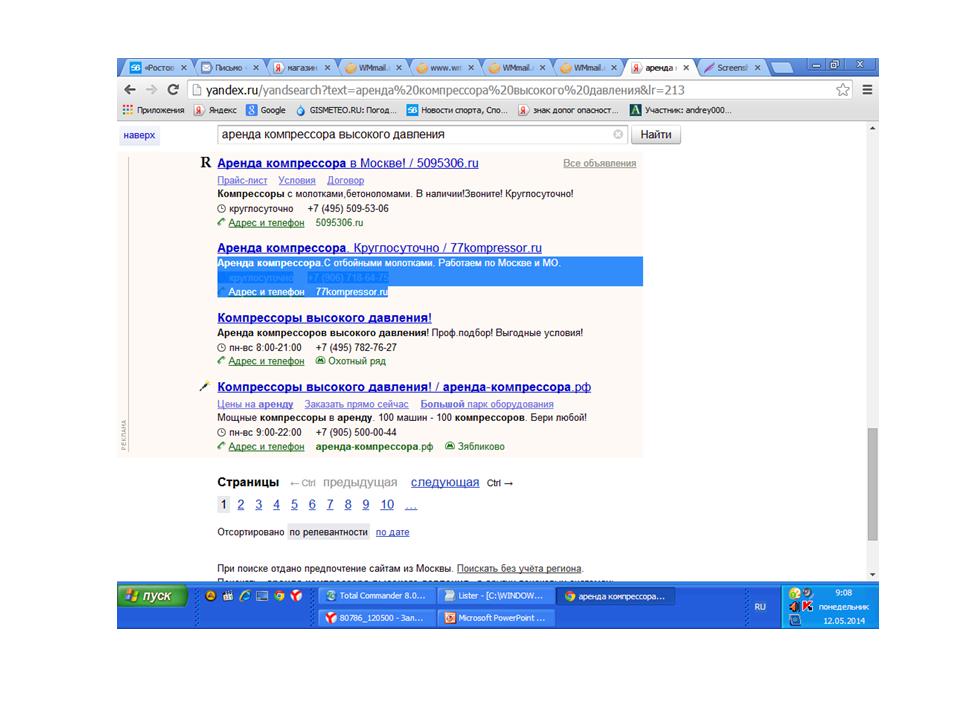Open a new tab with the blank tab button

tap(781, 67)
